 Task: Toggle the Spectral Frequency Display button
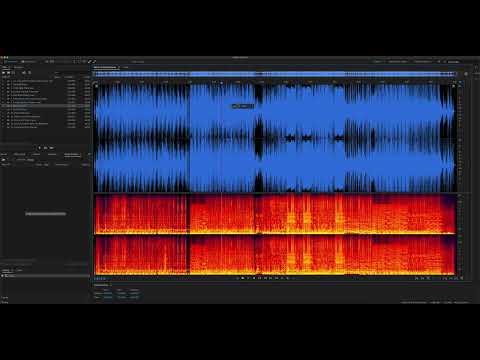point(47,62)
